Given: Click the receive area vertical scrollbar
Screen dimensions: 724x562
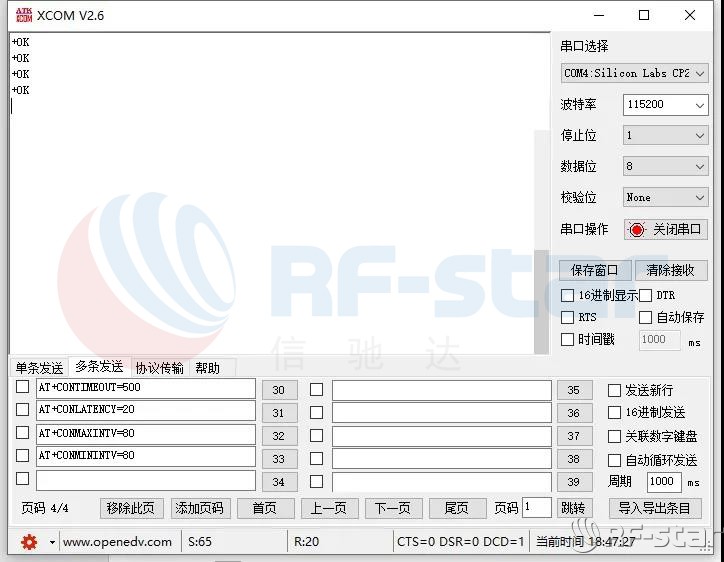Looking at the screenshot, I should (541, 302).
